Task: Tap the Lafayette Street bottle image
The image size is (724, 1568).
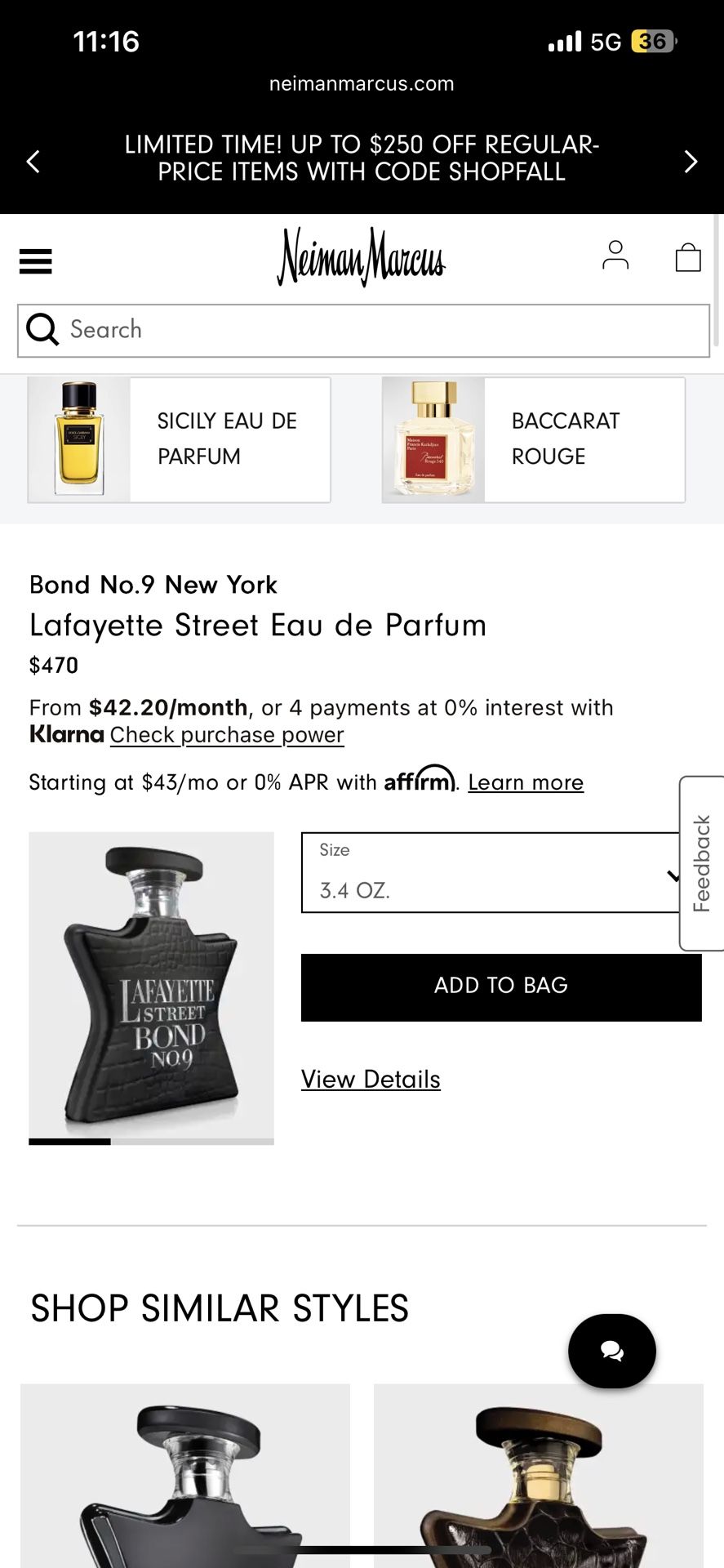Action: pos(151,984)
